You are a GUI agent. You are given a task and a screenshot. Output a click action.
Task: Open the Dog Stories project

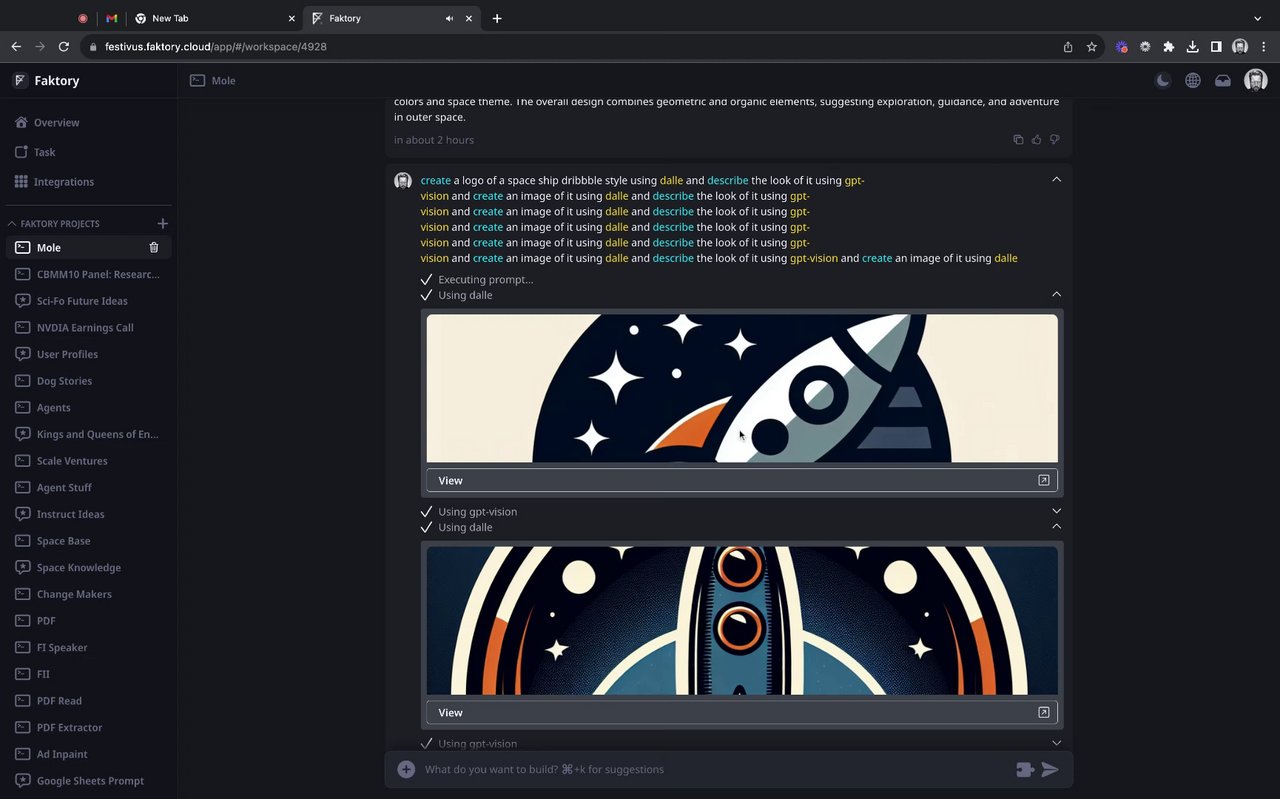[88, 381]
